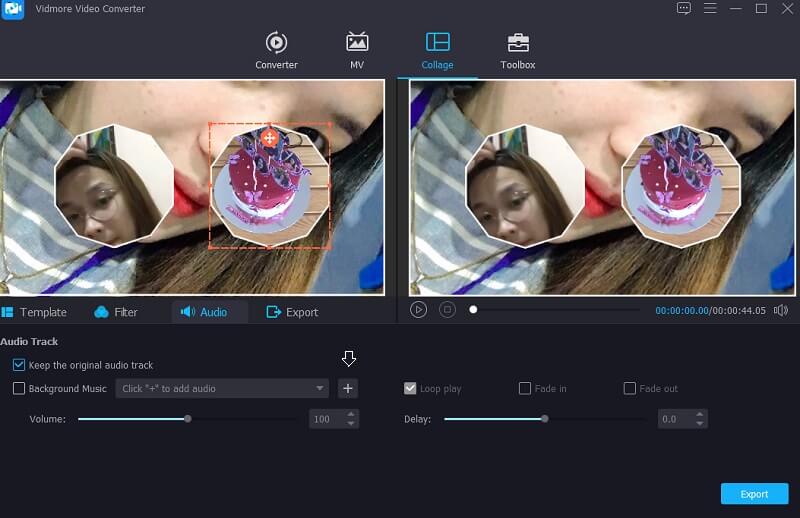Switch to the MV section
800x518 pixels.
click(x=356, y=50)
